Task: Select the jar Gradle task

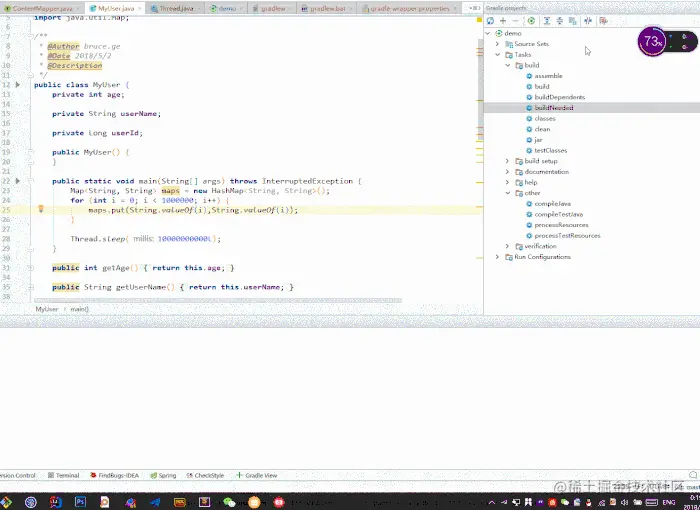Action: (x=534, y=140)
